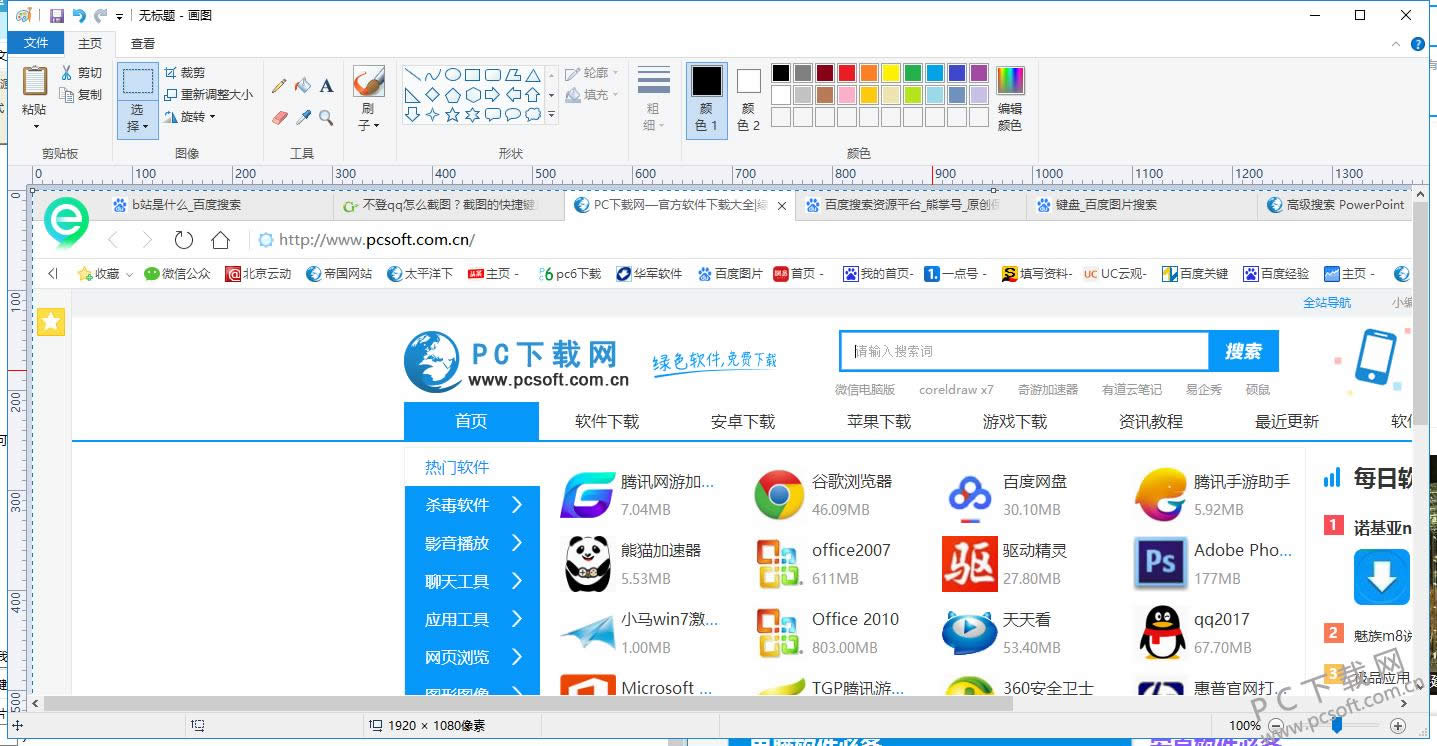Click the zoom in plus button
Screen dimensions: 1437x746
point(1398,725)
